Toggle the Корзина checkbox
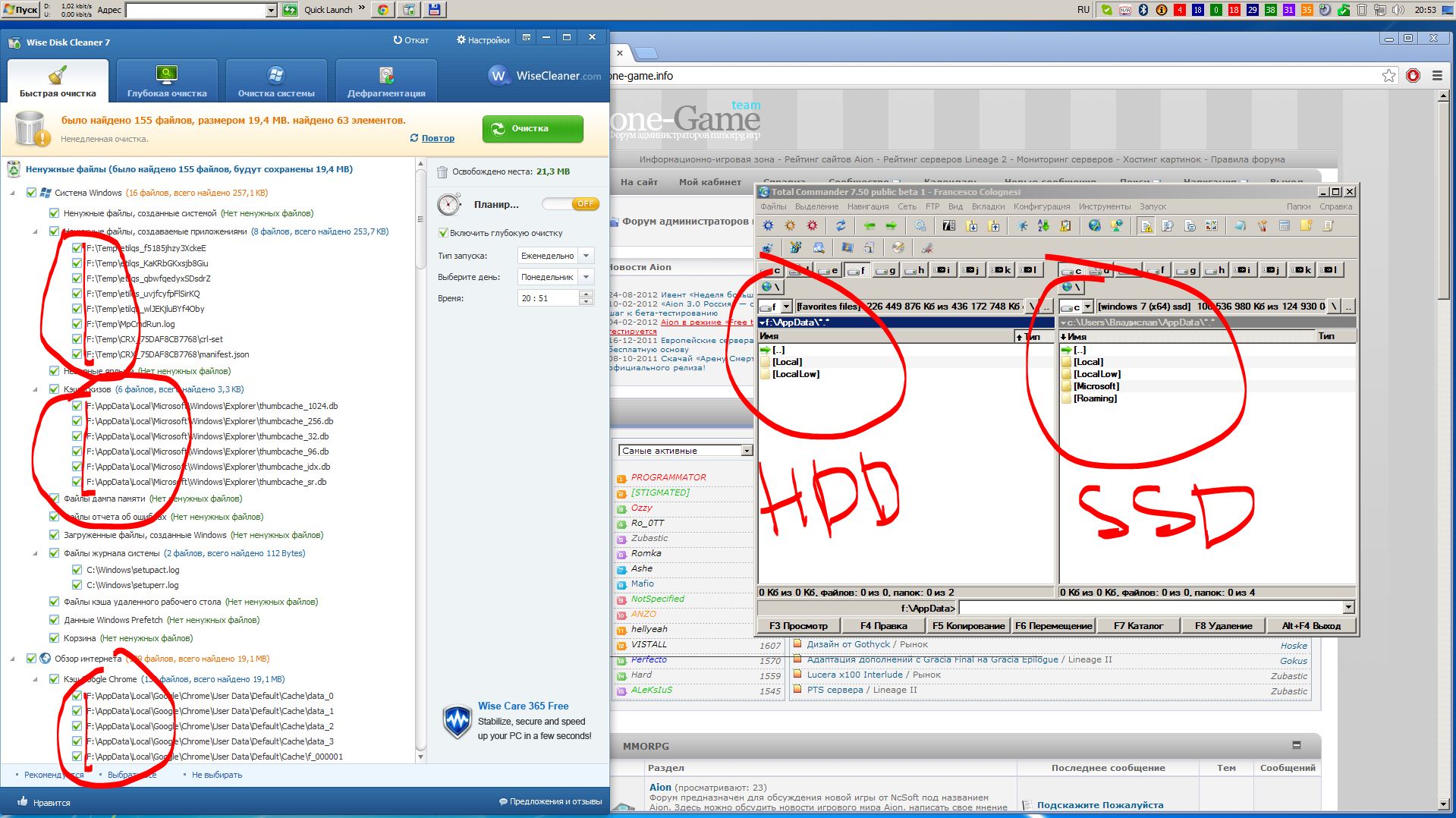The width and height of the screenshot is (1456, 818). pos(54,638)
